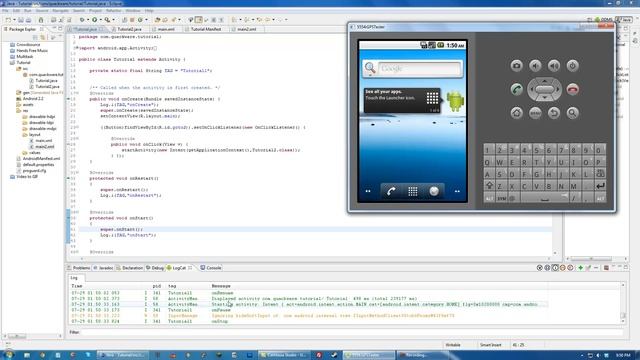The height and width of the screenshot is (360, 640).
Task: Open the Declaration view tab
Action: 129,268
